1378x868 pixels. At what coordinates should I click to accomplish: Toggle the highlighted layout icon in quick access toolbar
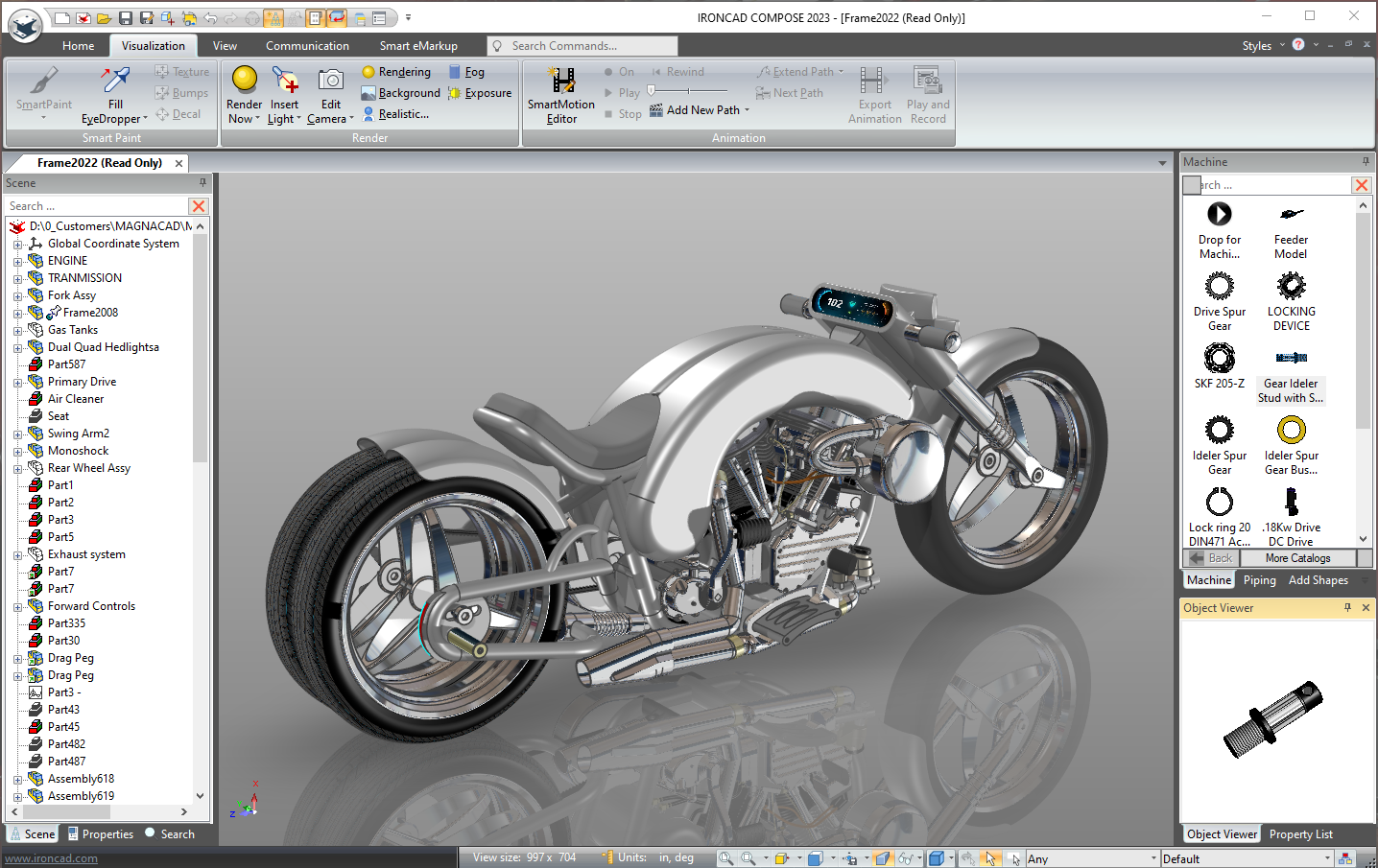click(x=316, y=17)
